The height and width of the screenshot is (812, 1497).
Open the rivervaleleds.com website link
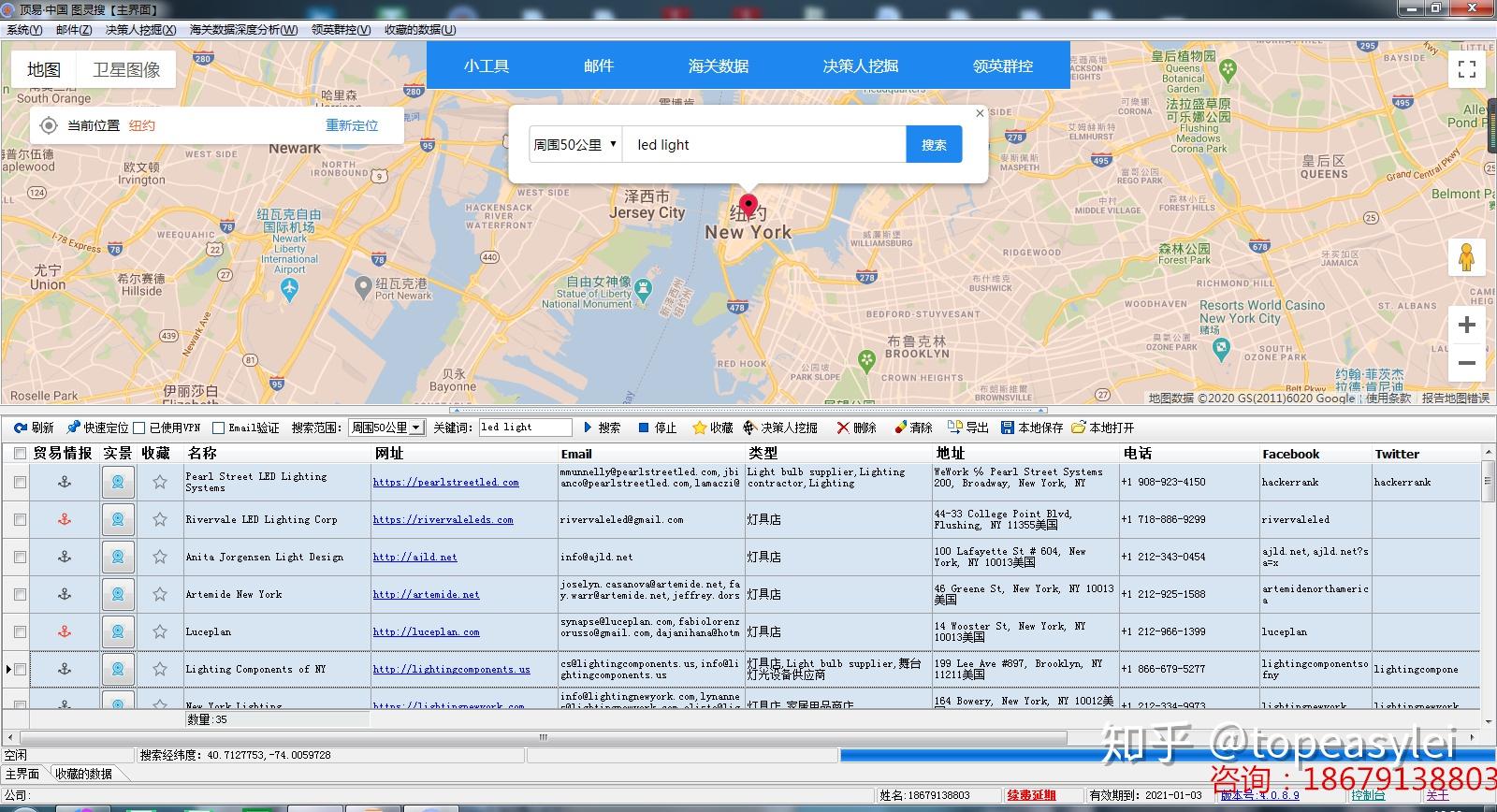point(443,519)
